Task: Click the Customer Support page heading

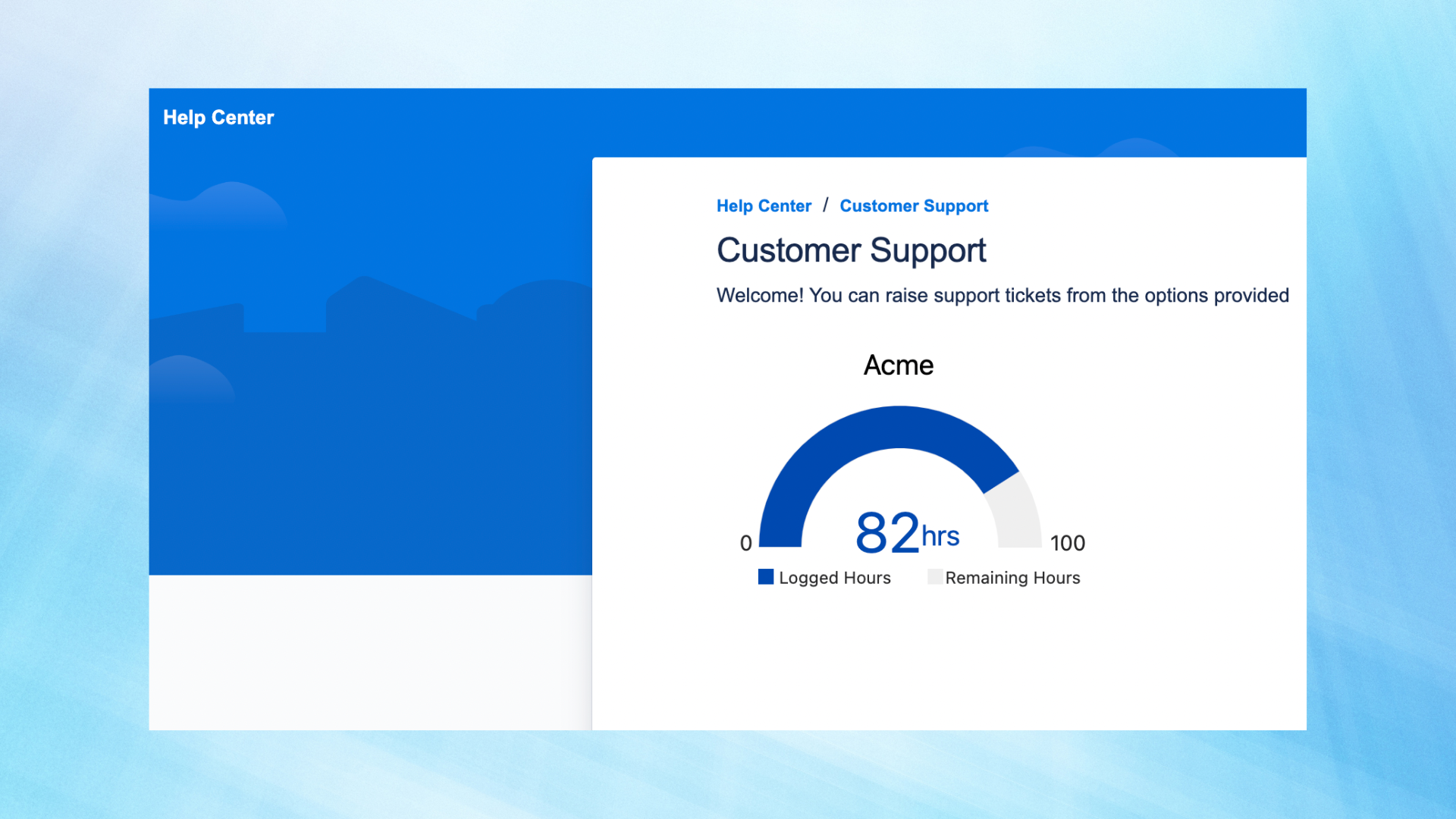Action: [x=851, y=250]
